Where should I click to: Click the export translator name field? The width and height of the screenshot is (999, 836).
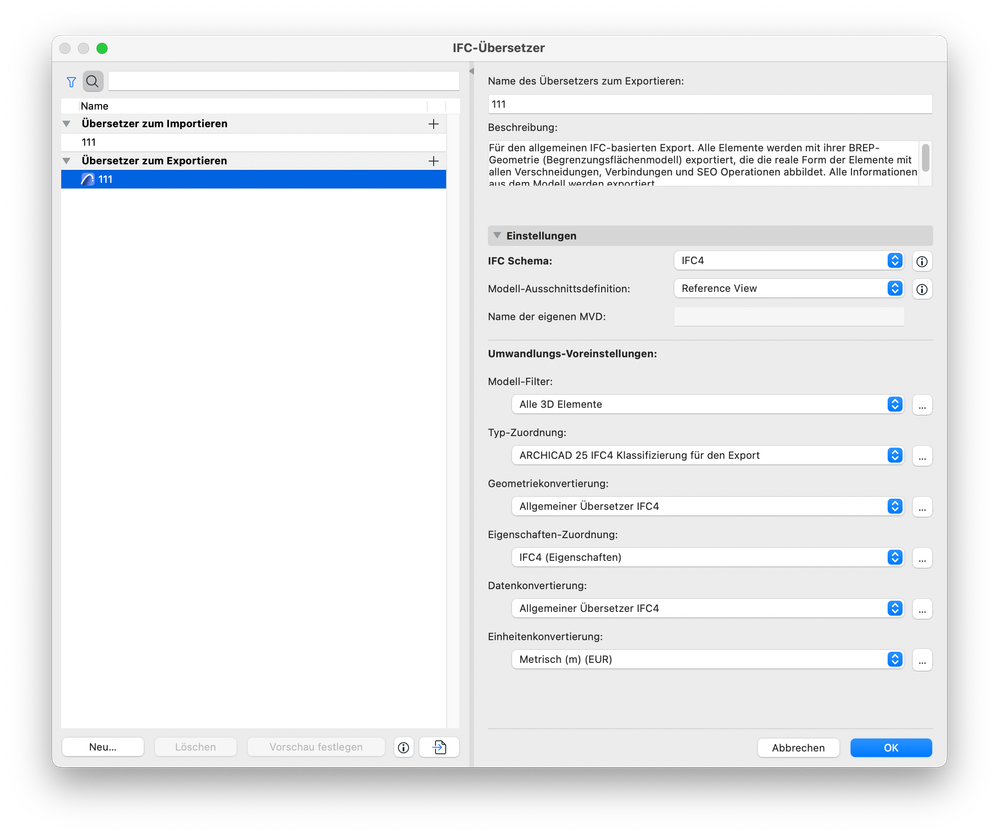tap(710, 104)
